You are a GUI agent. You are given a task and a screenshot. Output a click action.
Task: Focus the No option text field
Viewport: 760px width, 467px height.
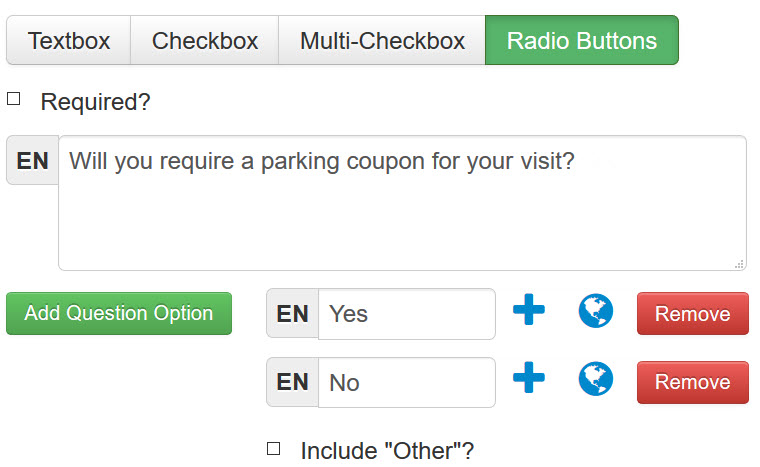pos(407,383)
